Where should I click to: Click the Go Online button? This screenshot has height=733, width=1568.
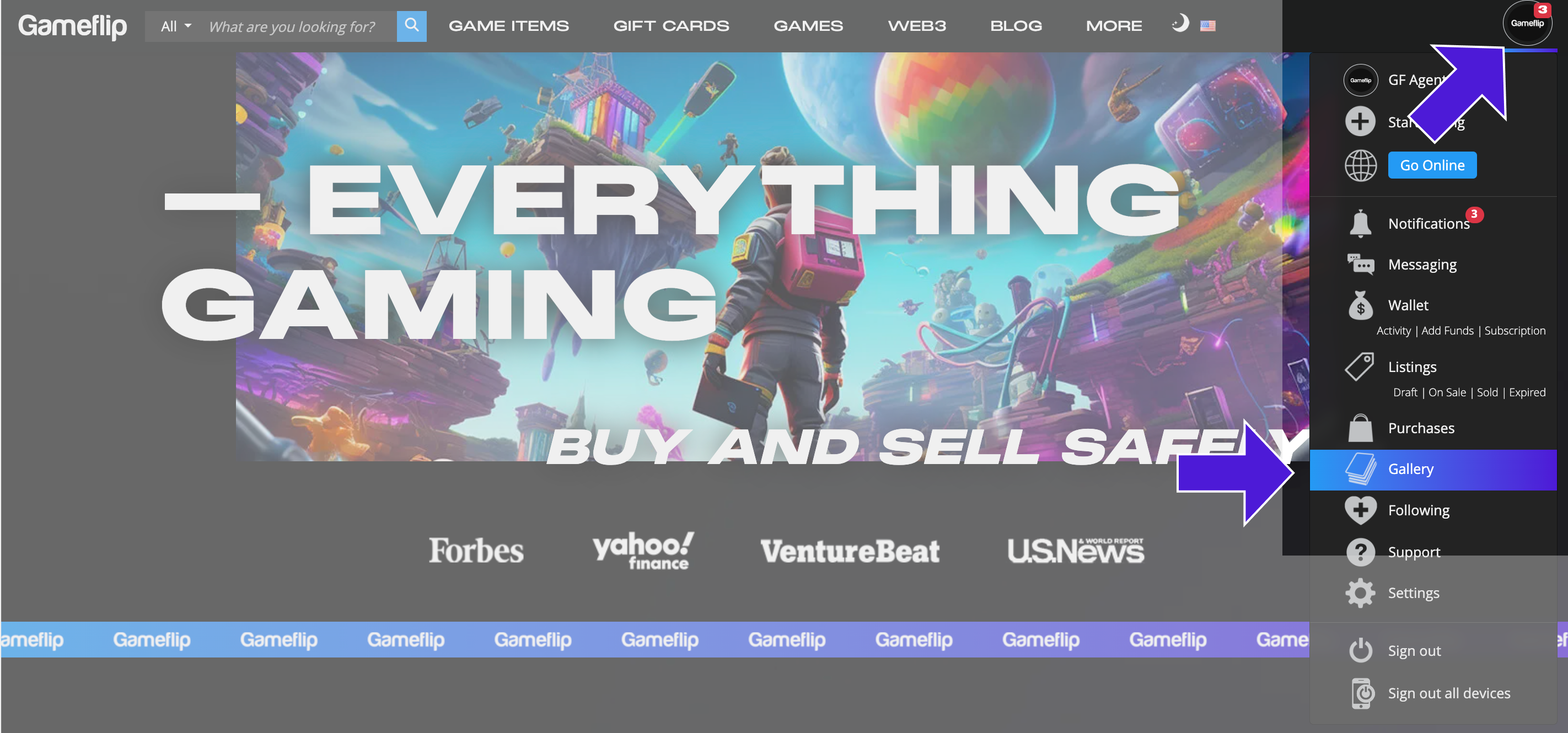pyautogui.click(x=1432, y=165)
